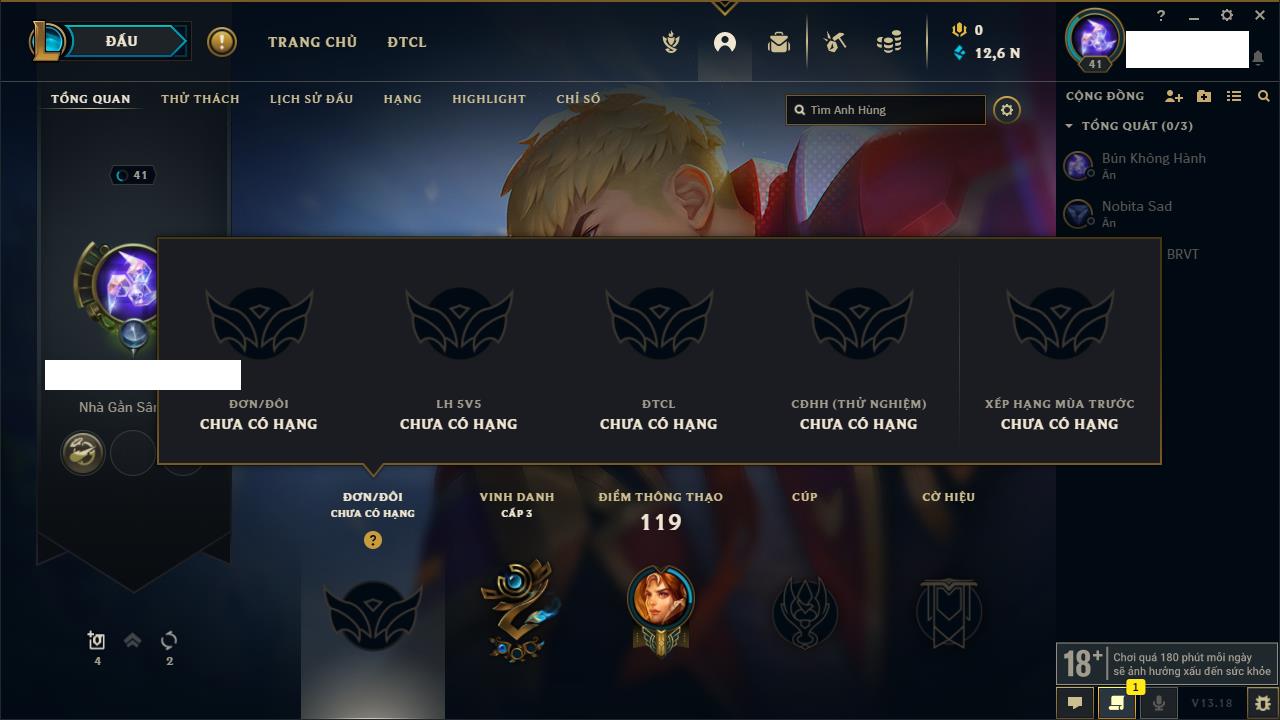Open the Store coins icon

889,42
